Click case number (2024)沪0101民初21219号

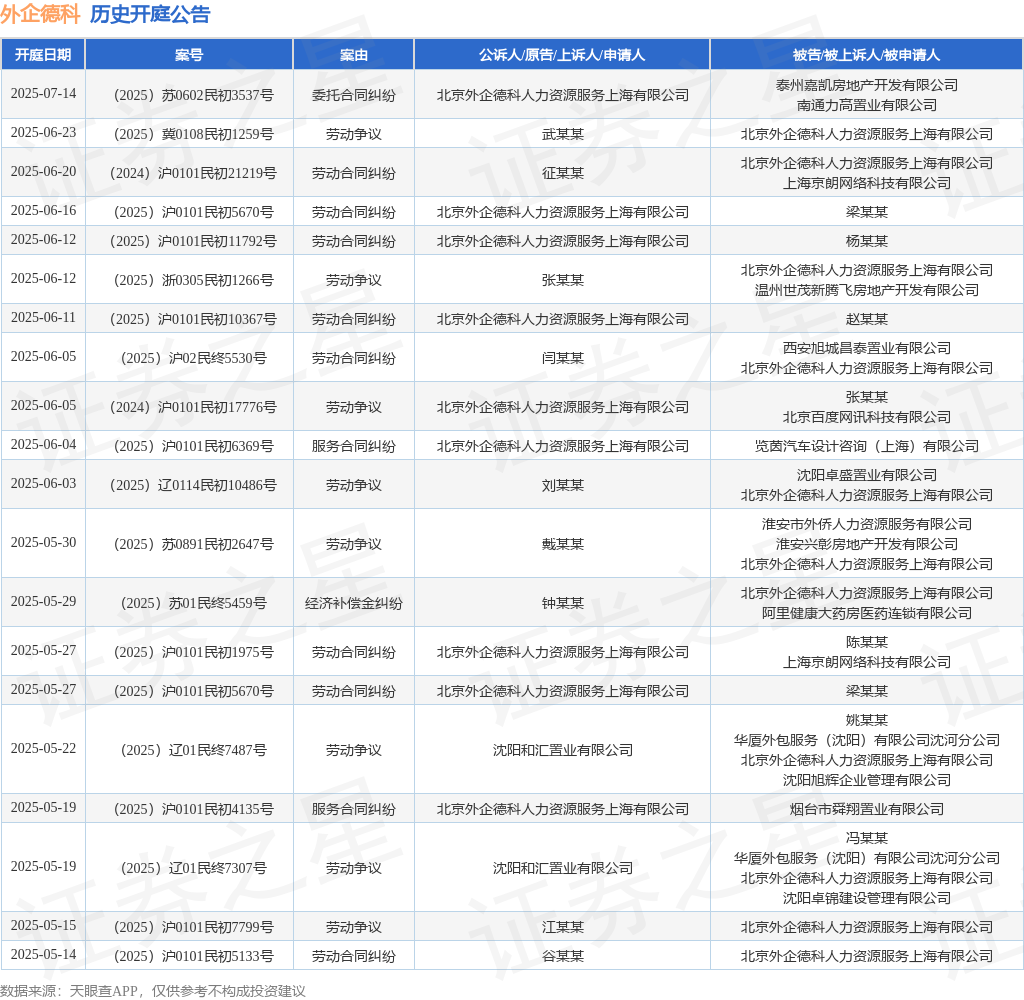coord(193,173)
